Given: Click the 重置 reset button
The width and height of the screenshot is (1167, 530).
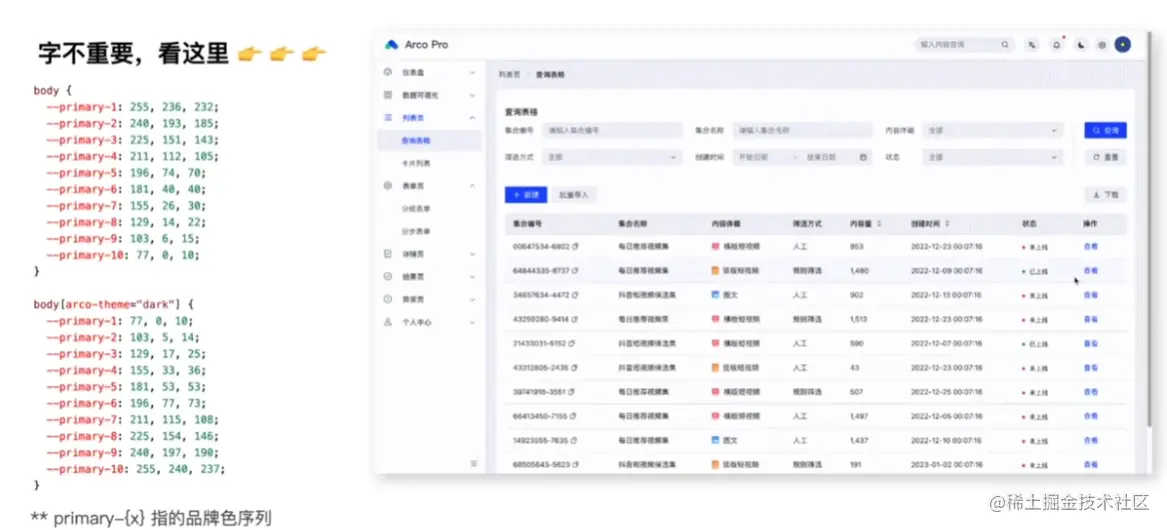Looking at the screenshot, I should [1105, 158].
